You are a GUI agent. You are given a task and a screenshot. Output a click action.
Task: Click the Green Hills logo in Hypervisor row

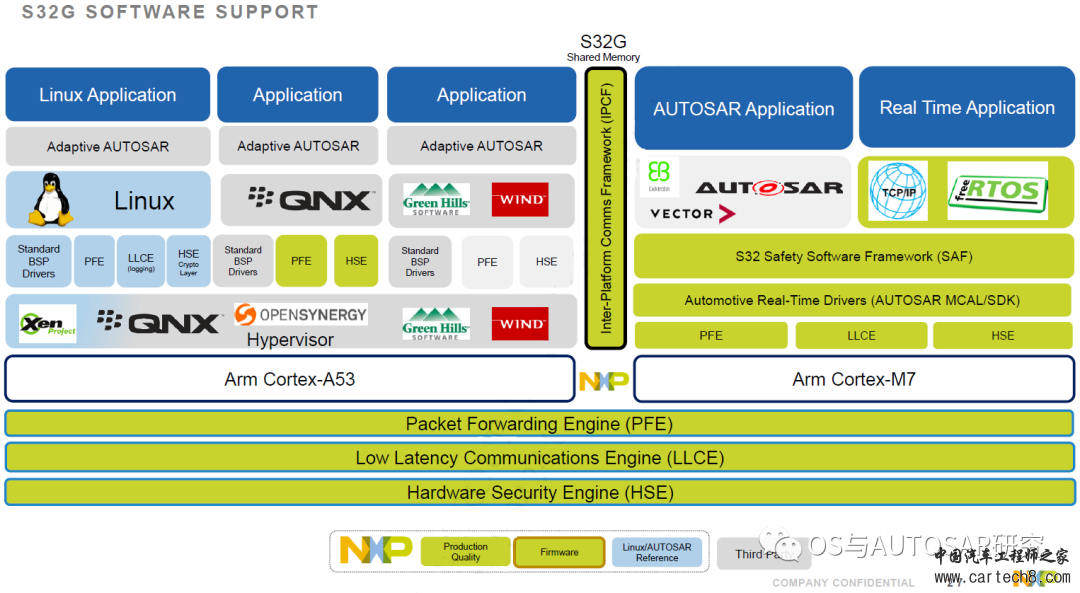tap(436, 324)
